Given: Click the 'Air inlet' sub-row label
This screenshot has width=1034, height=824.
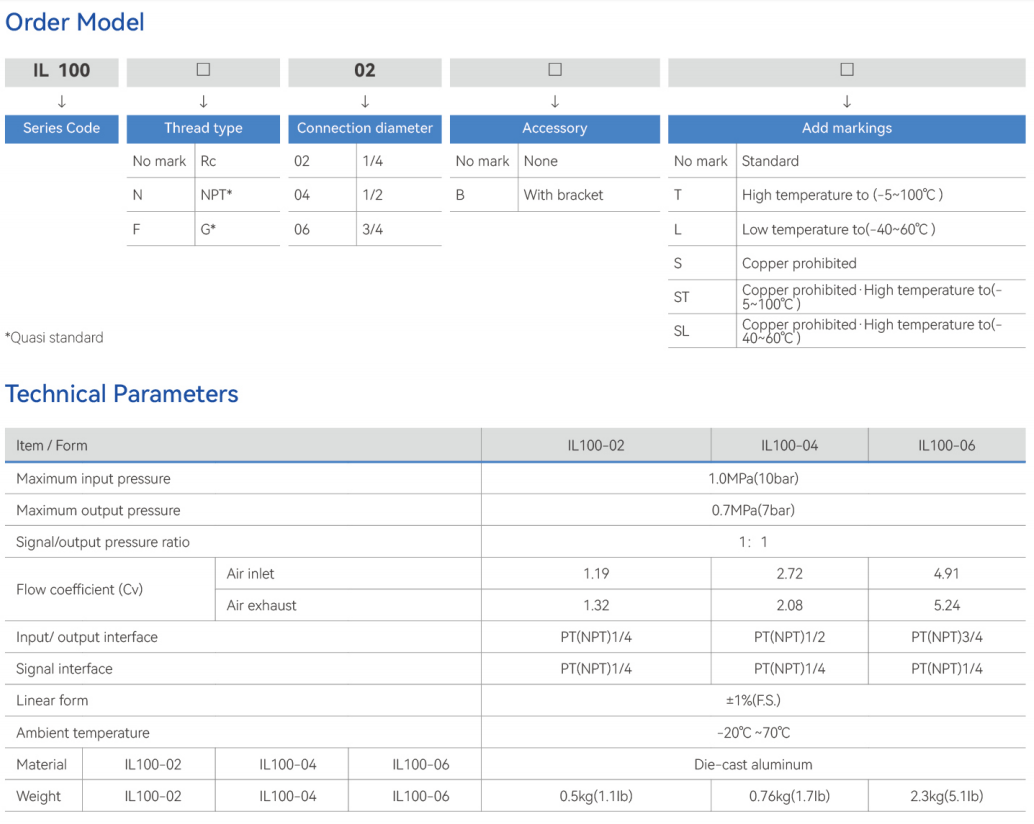Looking at the screenshot, I should pos(251,574).
